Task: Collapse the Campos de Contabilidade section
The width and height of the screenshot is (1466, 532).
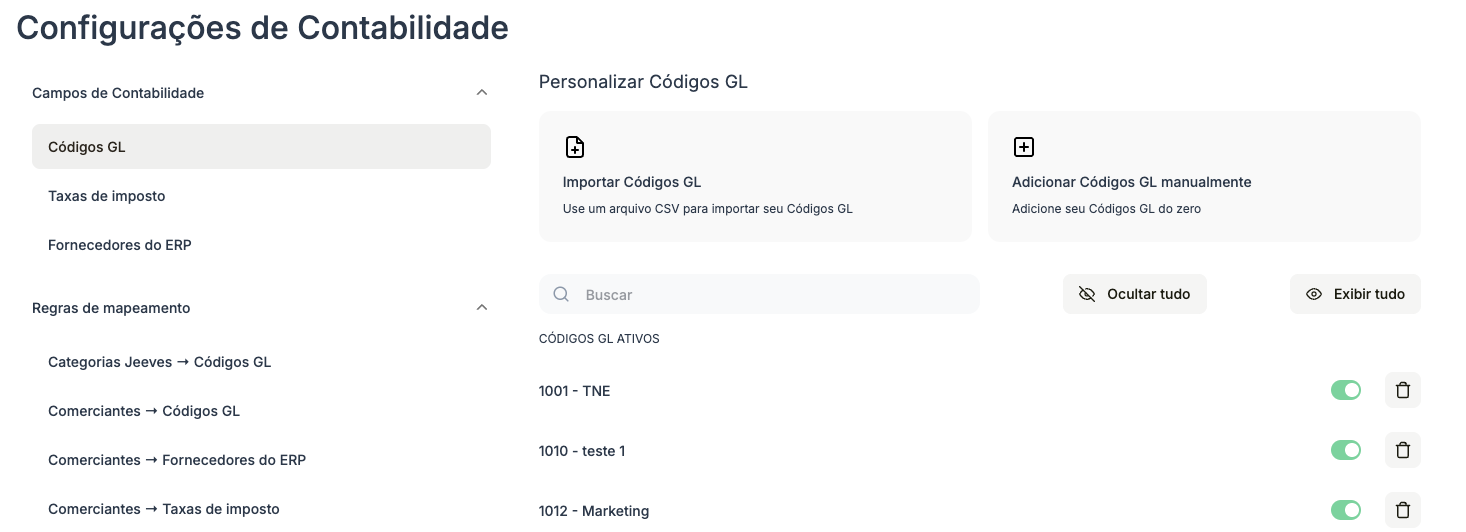Action: pyautogui.click(x=482, y=93)
